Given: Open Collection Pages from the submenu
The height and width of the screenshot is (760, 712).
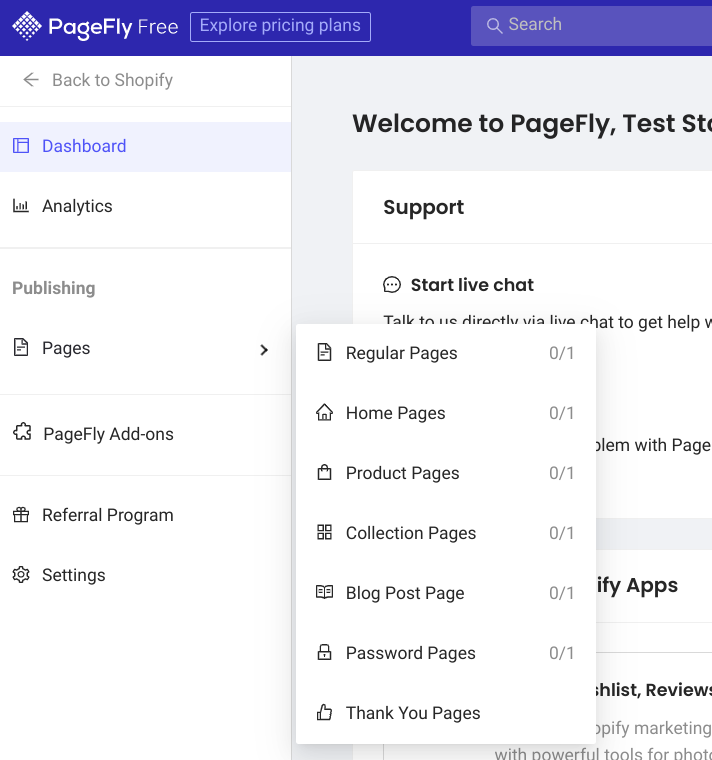Looking at the screenshot, I should click(x=411, y=533).
